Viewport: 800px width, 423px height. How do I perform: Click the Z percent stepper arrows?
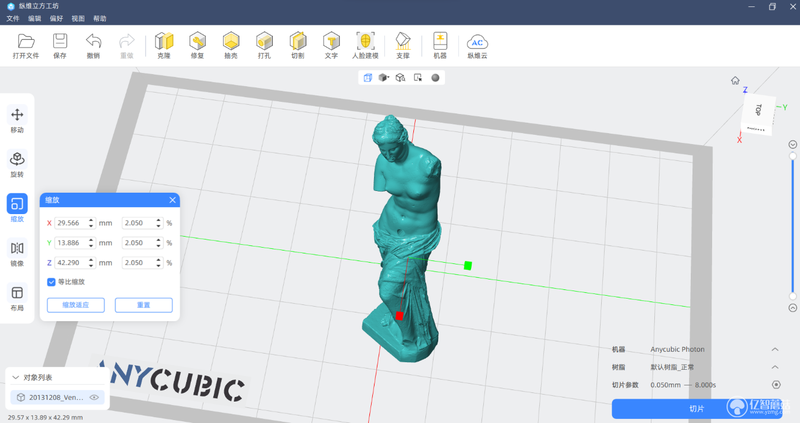159,263
